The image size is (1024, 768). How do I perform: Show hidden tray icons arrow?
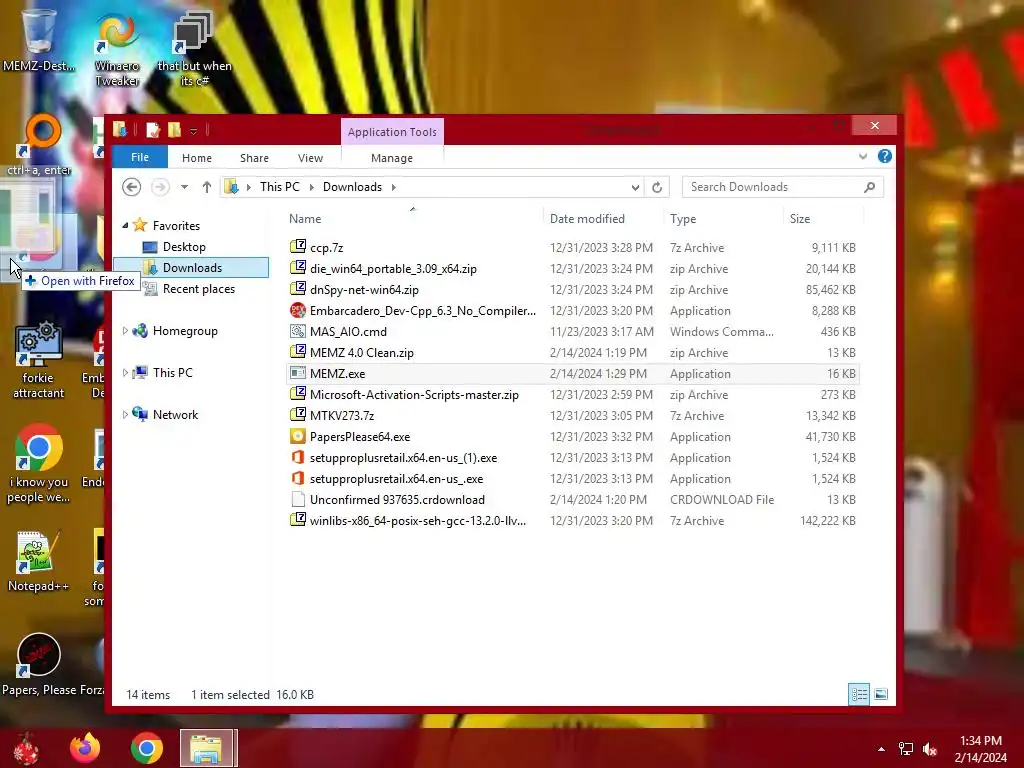(882, 749)
